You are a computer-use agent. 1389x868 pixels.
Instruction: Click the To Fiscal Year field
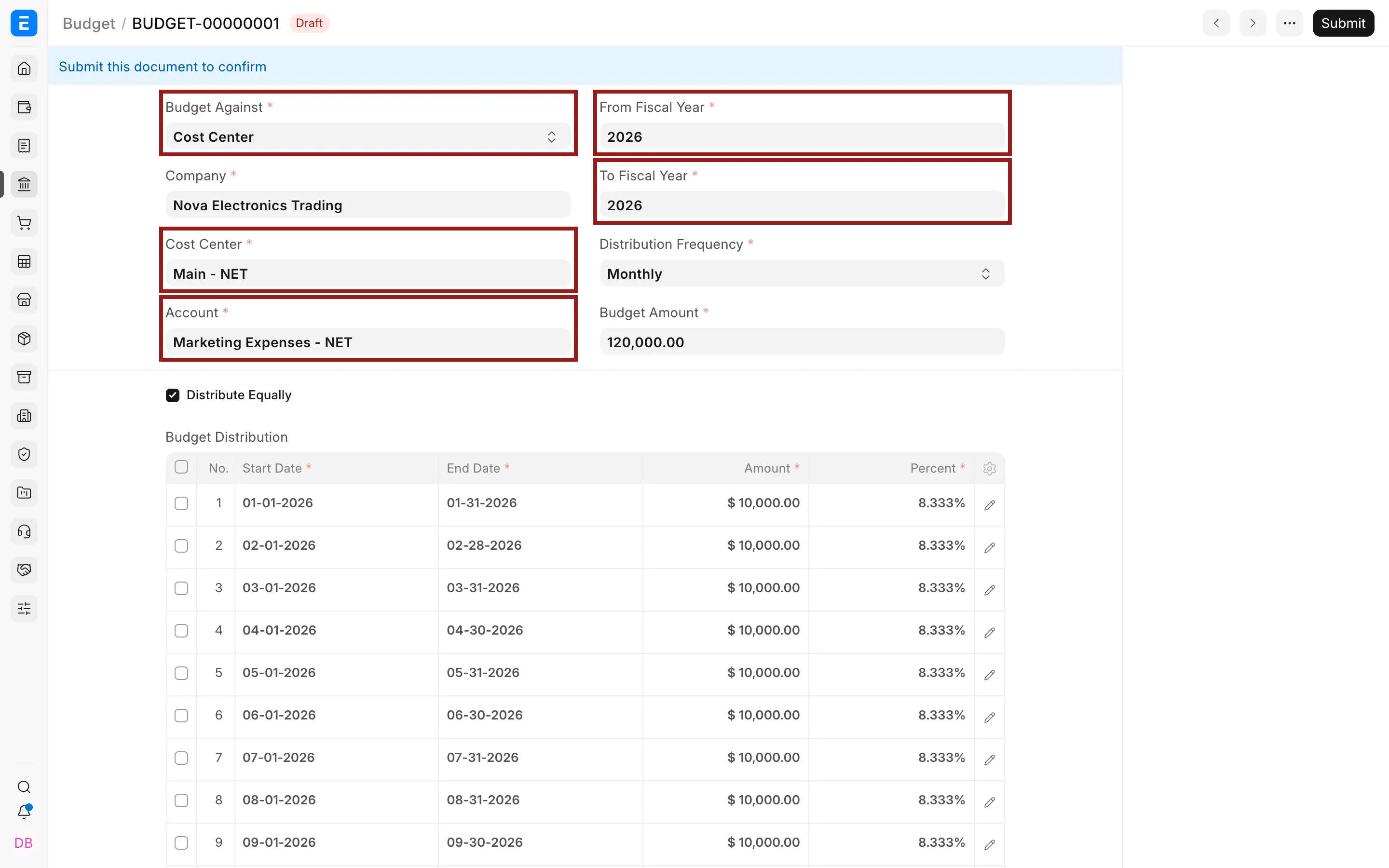(x=802, y=205)
